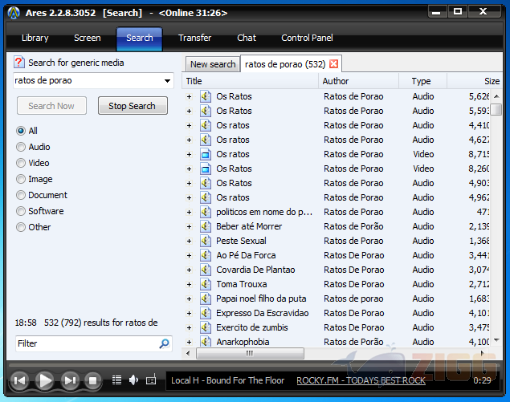Skip to next track

pyautogui.click(x=70, y=380)
